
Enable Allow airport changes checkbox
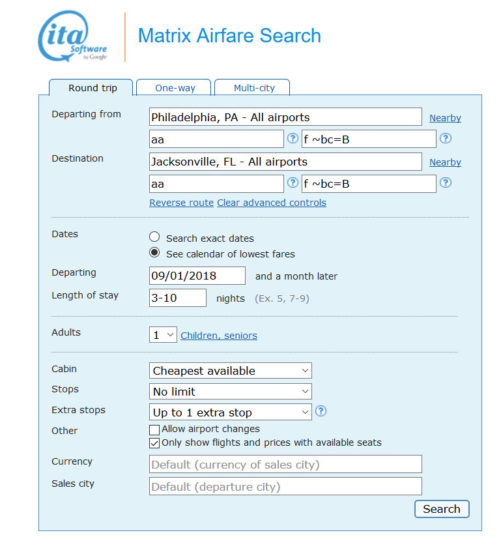[154, 430]
